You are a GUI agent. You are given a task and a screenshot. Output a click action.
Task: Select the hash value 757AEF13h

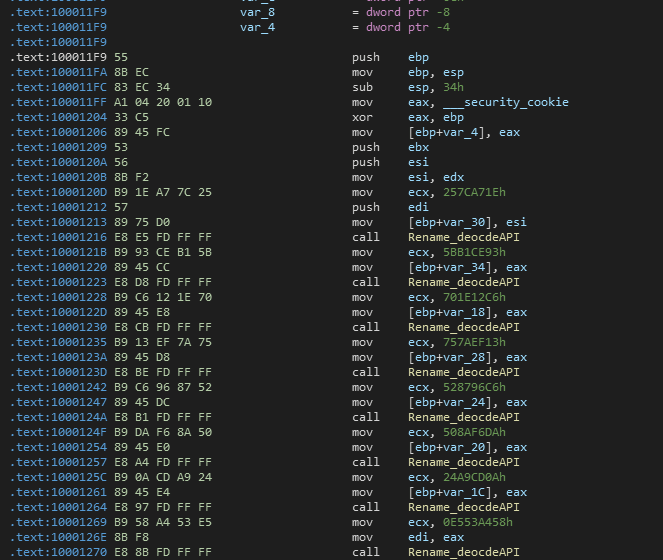(x=474, y=342)
